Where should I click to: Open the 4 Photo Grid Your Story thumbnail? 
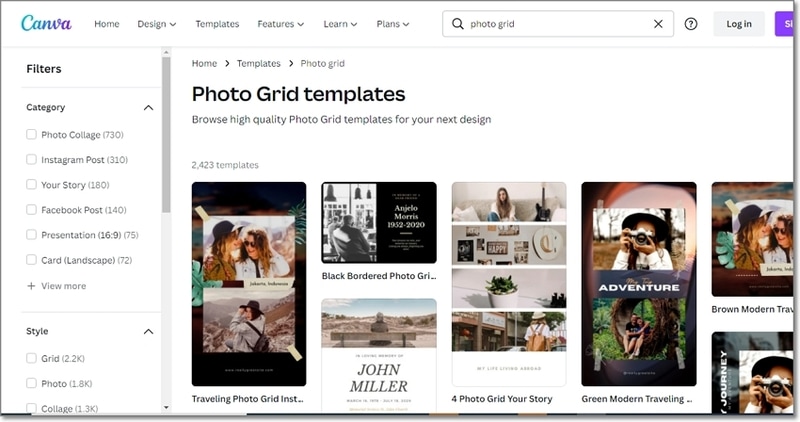[509, 284]
